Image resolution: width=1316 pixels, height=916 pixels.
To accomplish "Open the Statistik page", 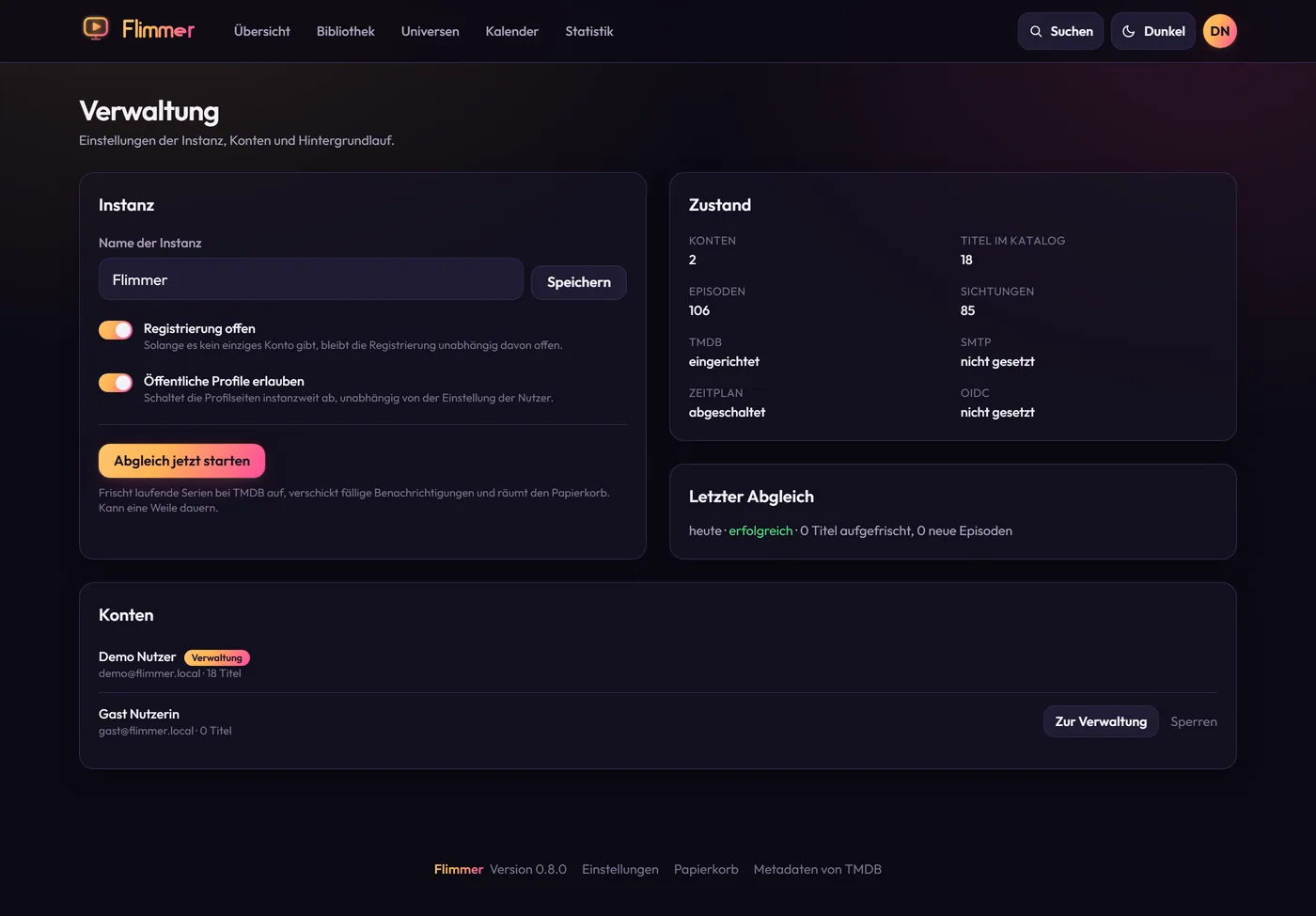I will pos(589,31).
